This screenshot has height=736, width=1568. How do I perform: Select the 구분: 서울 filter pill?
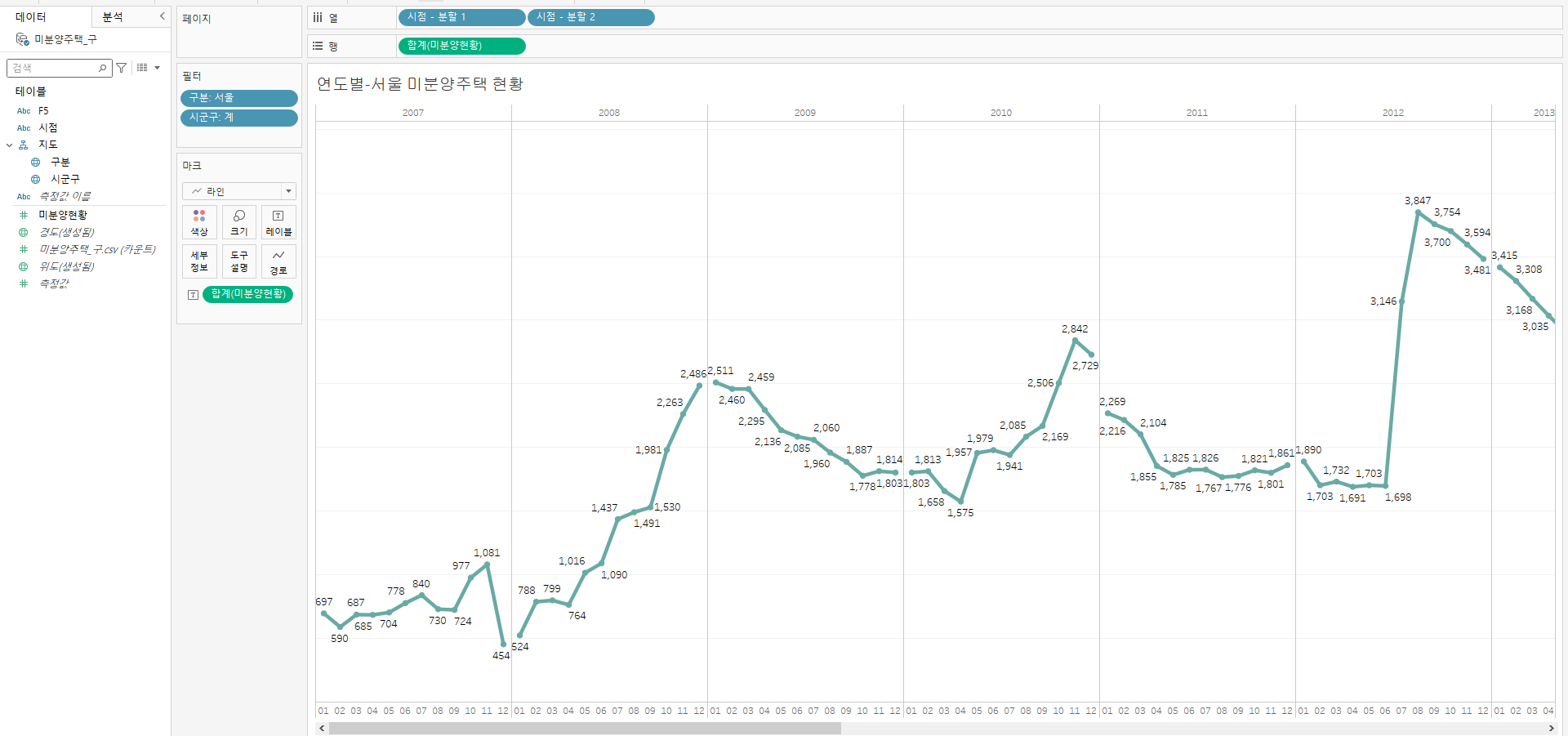[238, 98]
